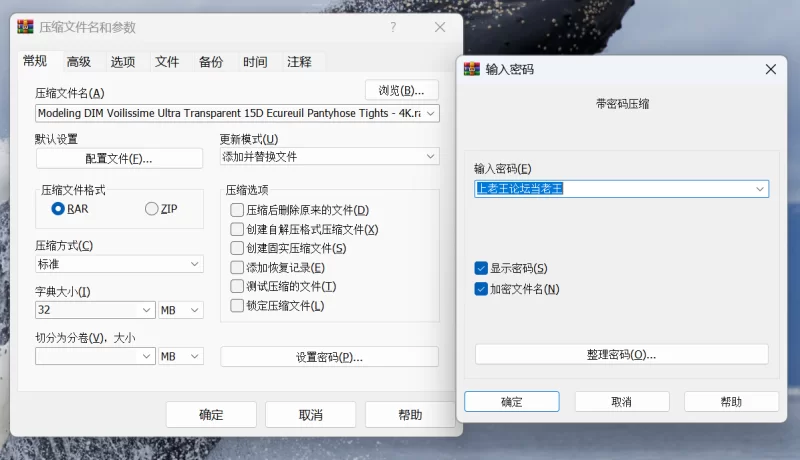The width and height of the screenshot is (800, 460).
Task: Expand the 更新模式 dropdown
Action: point(431,157)
